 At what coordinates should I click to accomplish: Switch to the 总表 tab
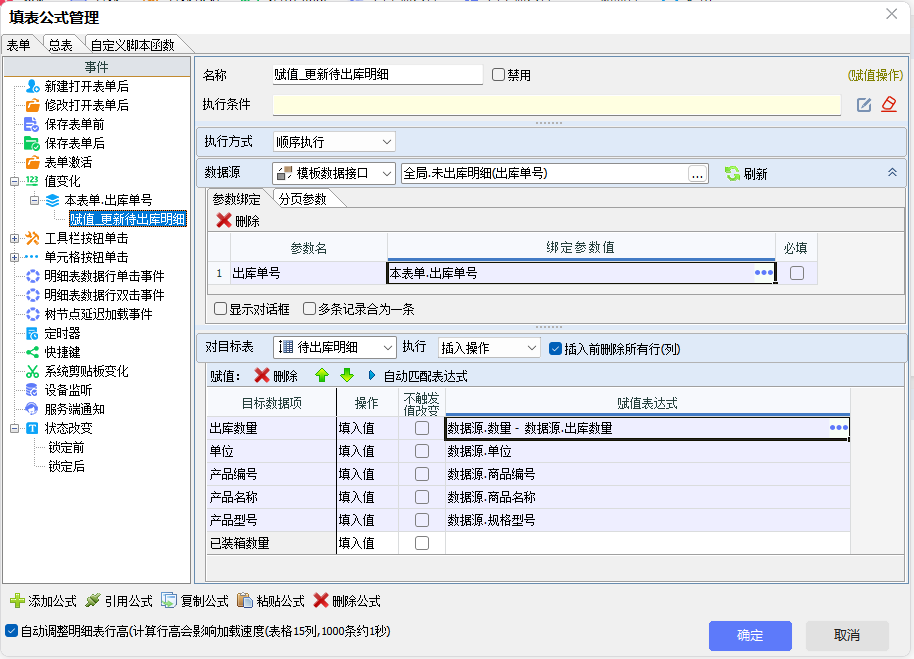[x=61, y=45]
